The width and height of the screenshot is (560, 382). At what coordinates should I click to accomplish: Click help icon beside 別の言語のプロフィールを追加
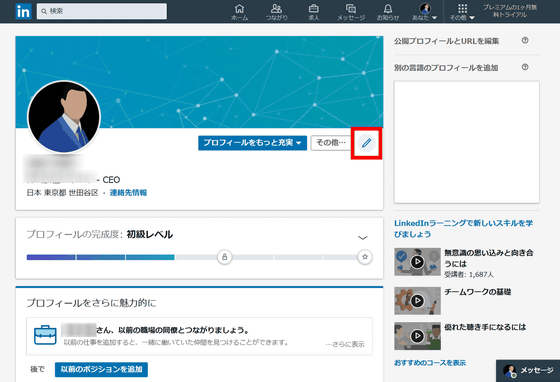coord(525,67)
